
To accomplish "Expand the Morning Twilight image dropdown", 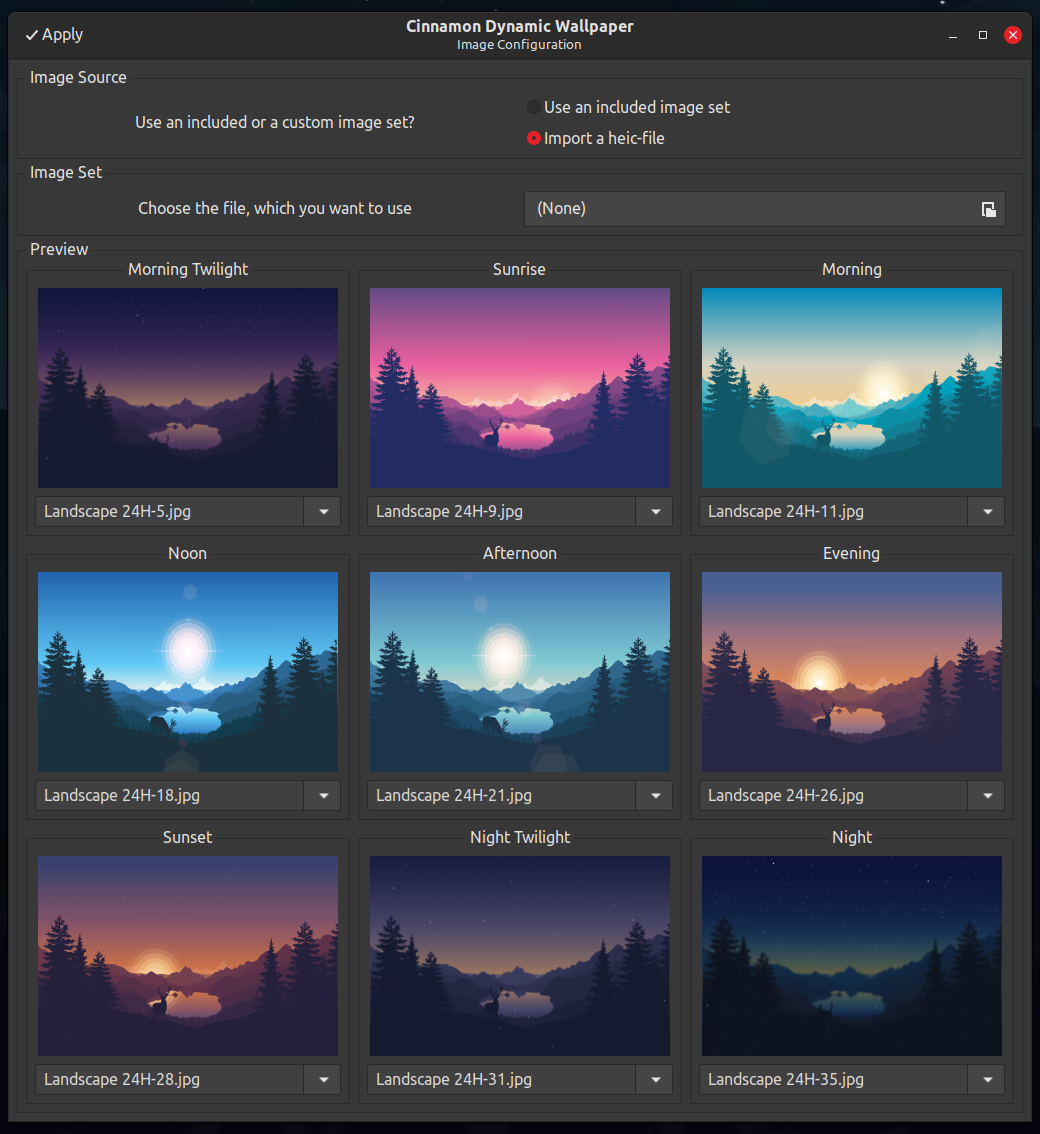I will click(323, 512).
